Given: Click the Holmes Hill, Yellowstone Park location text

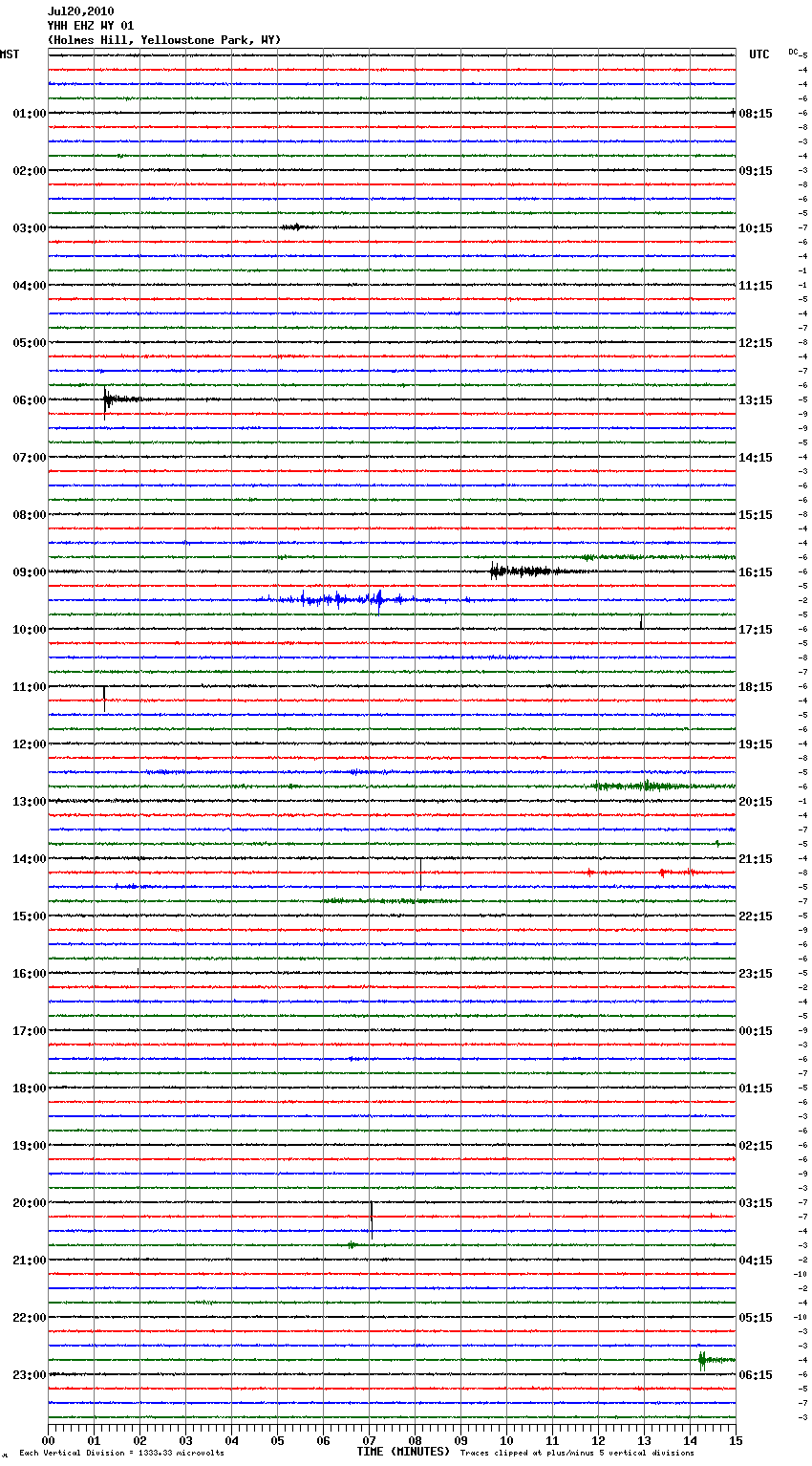Looking at the screenshot, I should point(164,40).
